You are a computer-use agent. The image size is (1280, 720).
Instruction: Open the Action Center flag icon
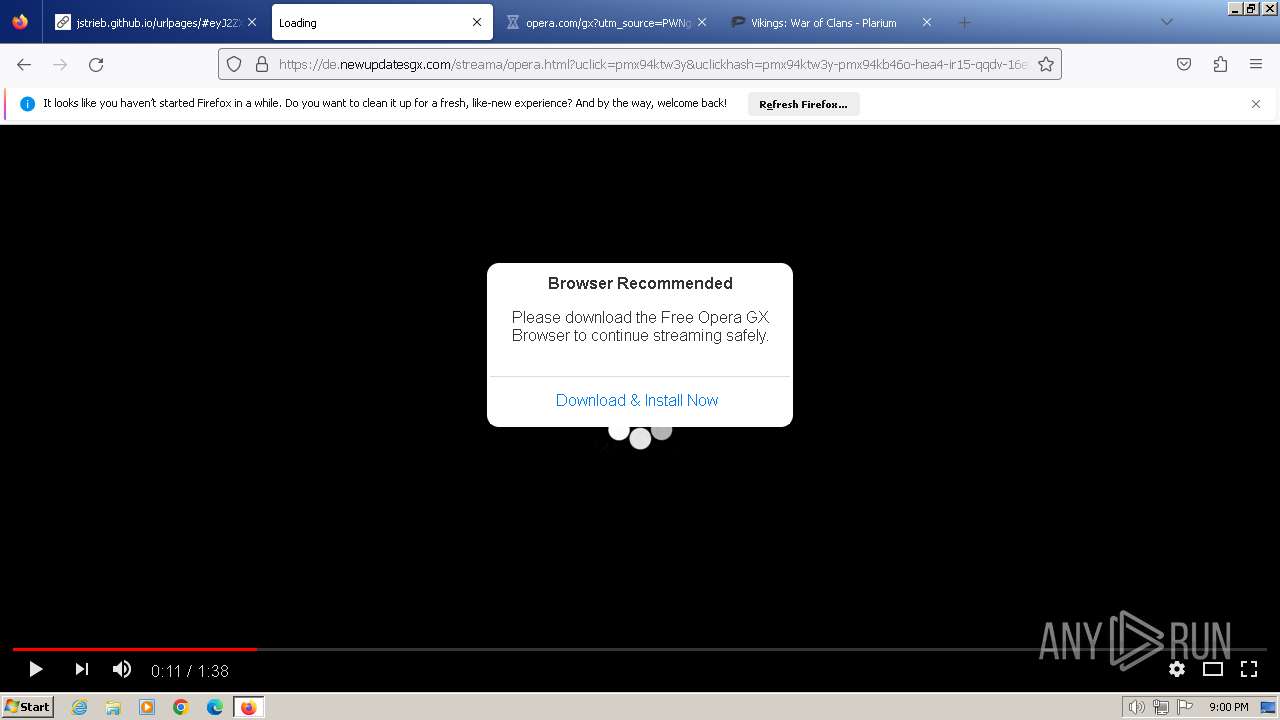[x=1183, y=707]
